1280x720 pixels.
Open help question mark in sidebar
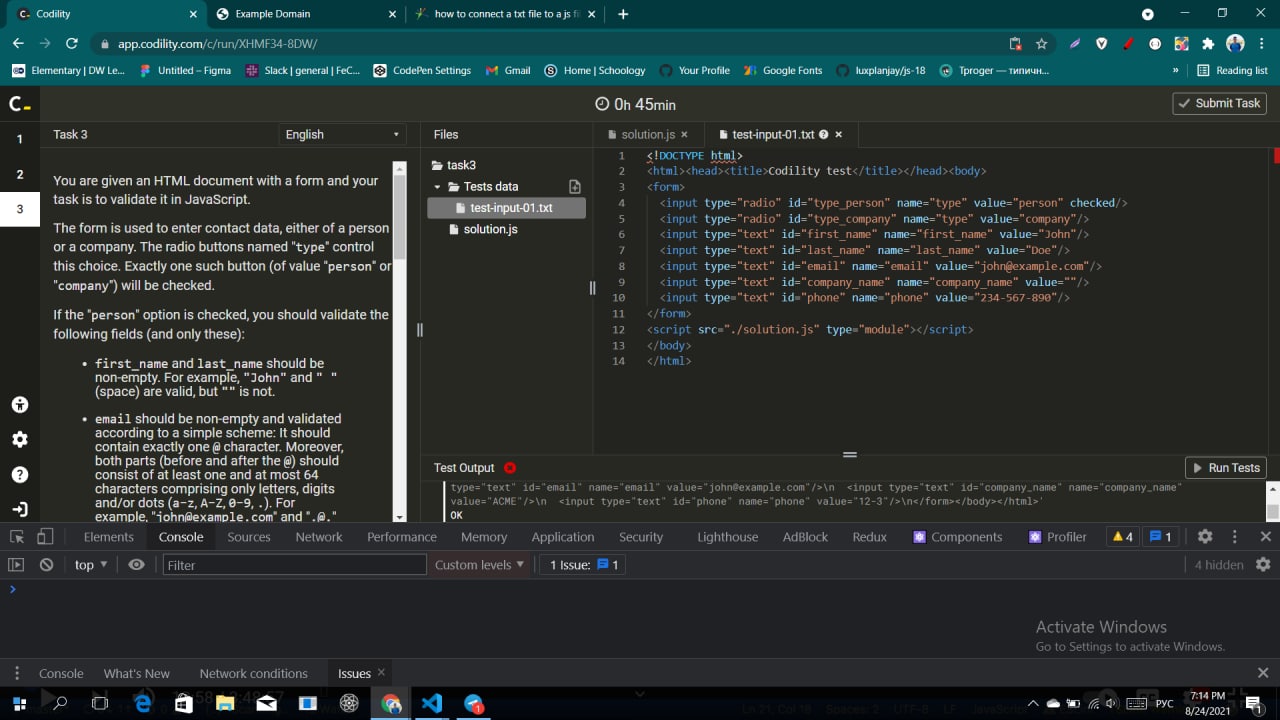click(x=20, y=475)
